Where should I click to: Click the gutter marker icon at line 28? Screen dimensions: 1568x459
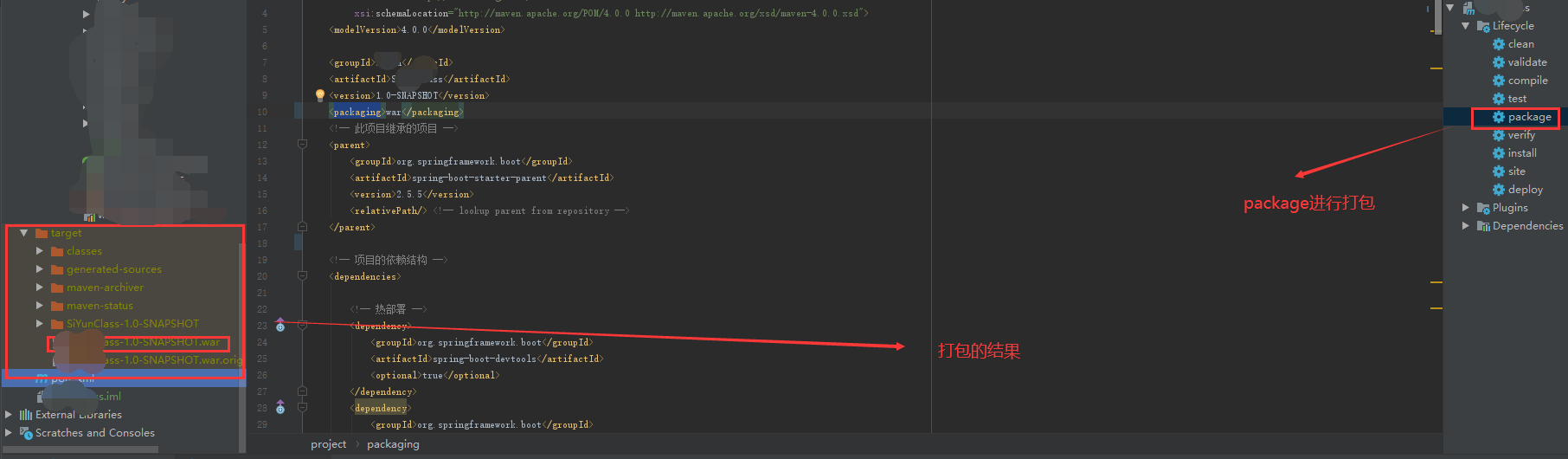280,407
